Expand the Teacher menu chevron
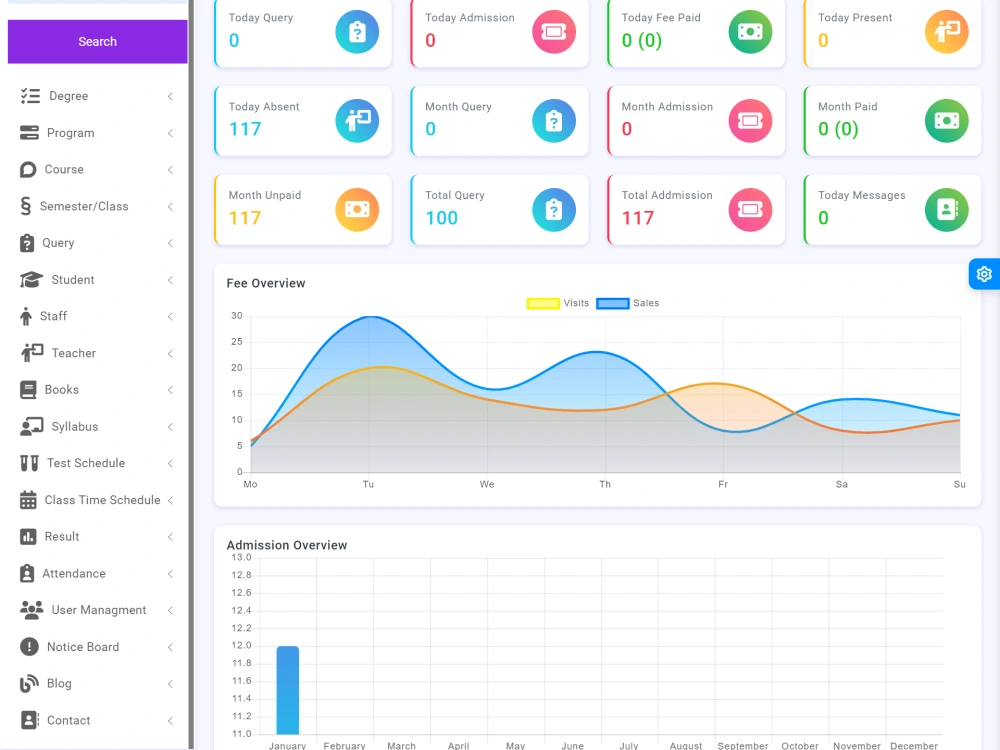 pyautogui.click(x=170, y=353)
